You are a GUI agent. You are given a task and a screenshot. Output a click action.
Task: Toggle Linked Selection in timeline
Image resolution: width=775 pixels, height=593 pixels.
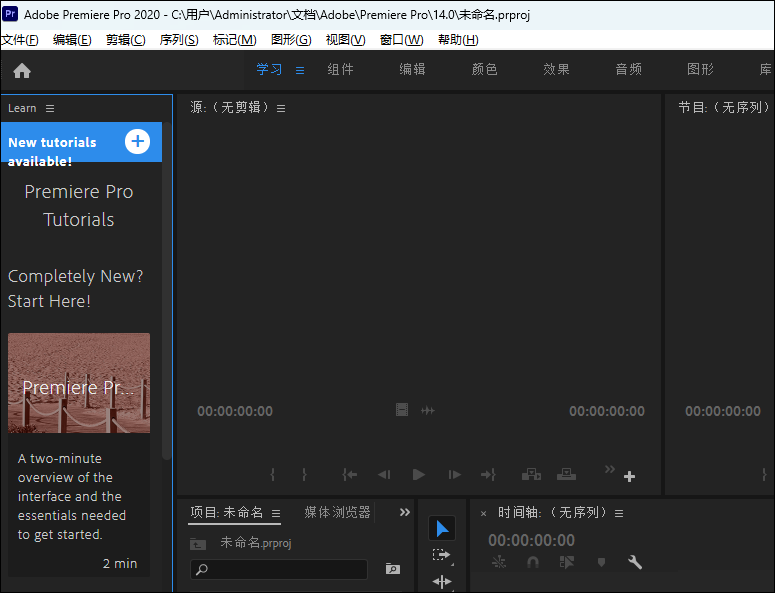coord(567,562)
